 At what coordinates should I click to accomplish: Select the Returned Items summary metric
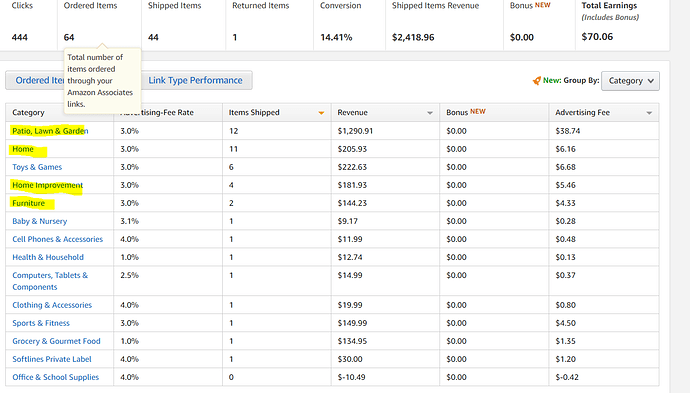click(270, 24)
